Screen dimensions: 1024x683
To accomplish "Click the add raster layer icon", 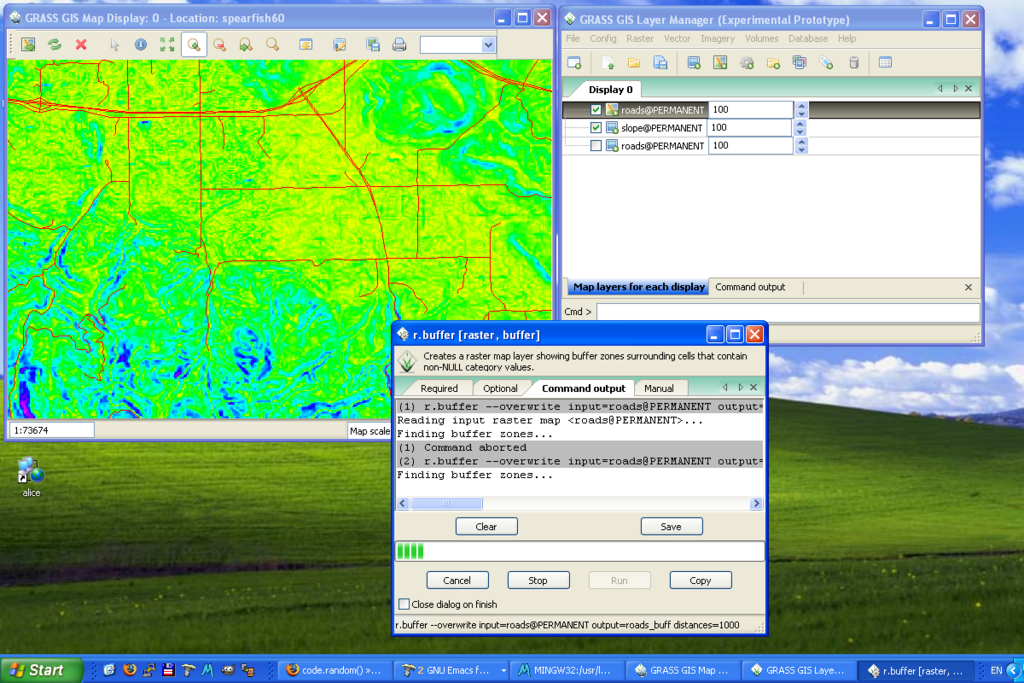I will (694, 63).
